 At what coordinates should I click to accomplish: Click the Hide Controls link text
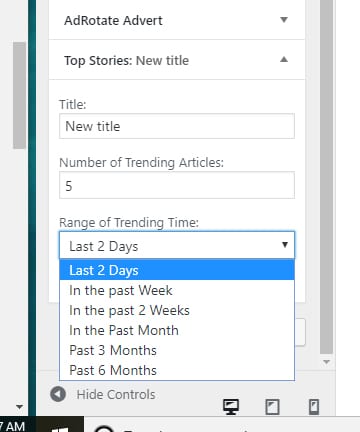[x=116, y=394]
